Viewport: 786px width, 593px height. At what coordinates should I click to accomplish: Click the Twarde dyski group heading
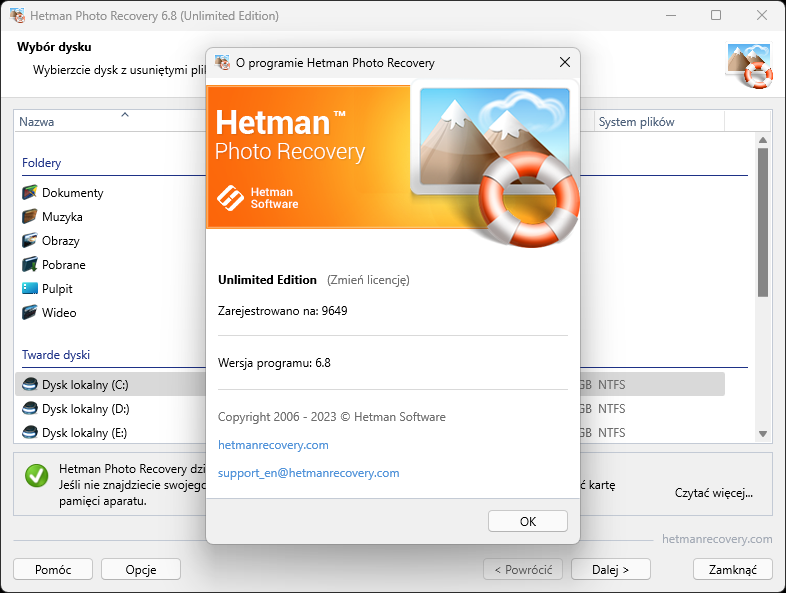pos(56,355)
